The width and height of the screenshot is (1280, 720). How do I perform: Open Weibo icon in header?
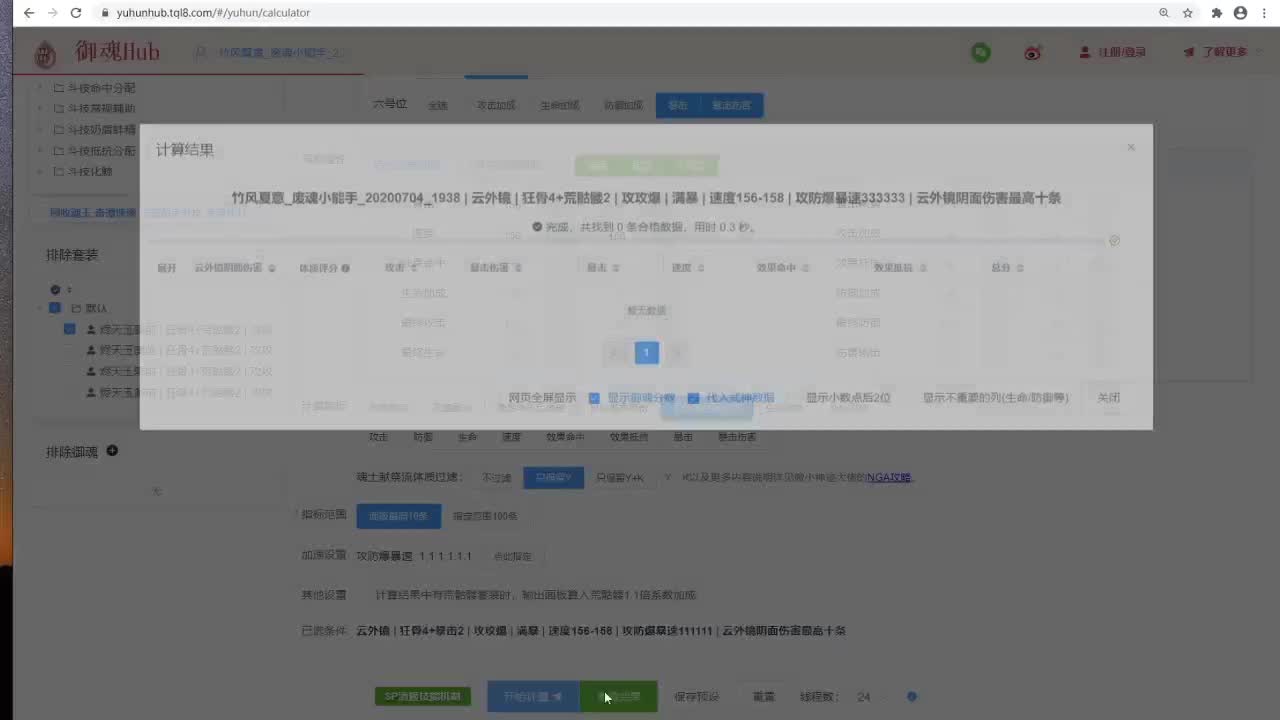(x=1033, y=52)
